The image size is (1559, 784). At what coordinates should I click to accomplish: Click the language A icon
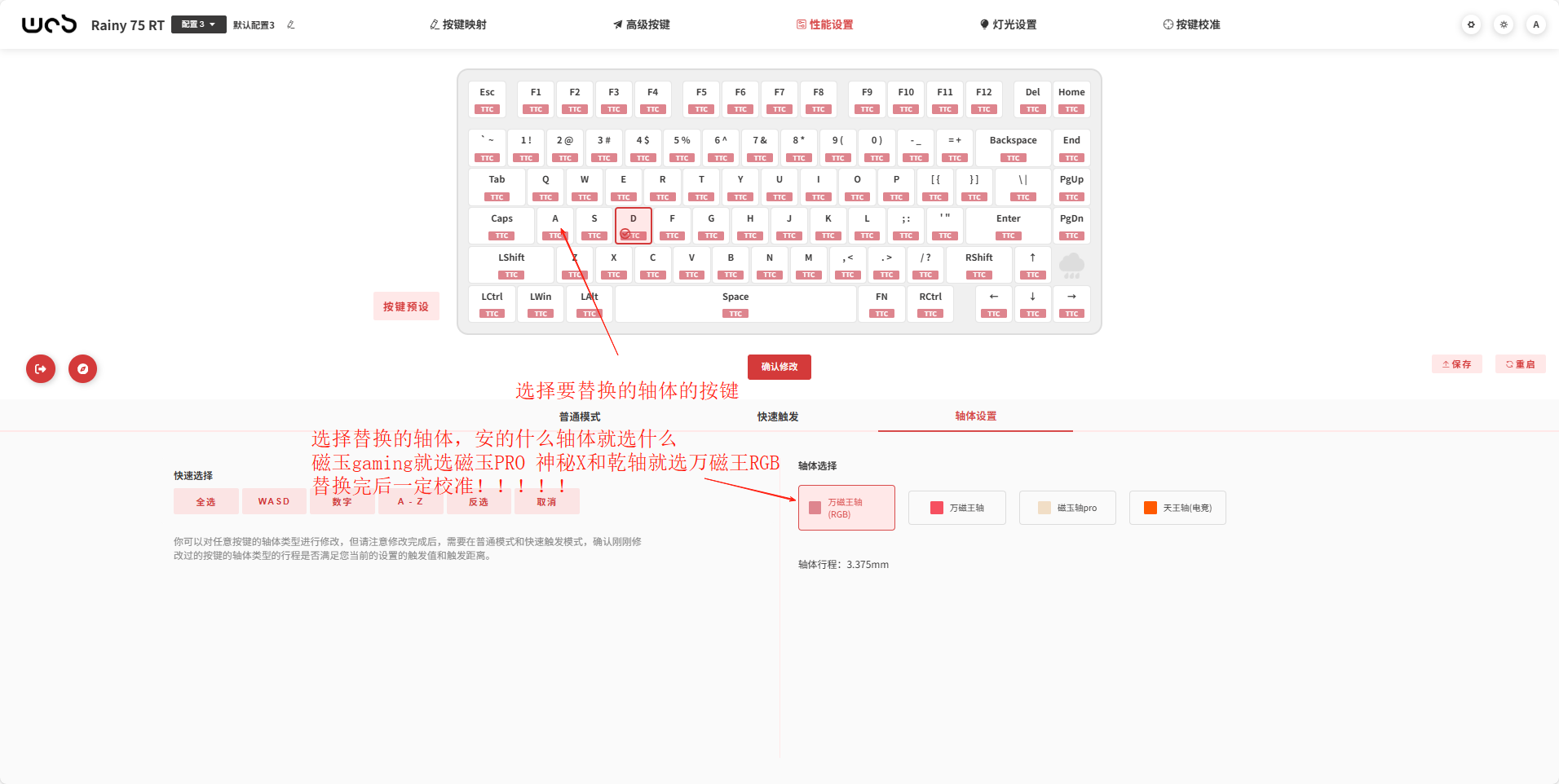(x=1536, y=24)
